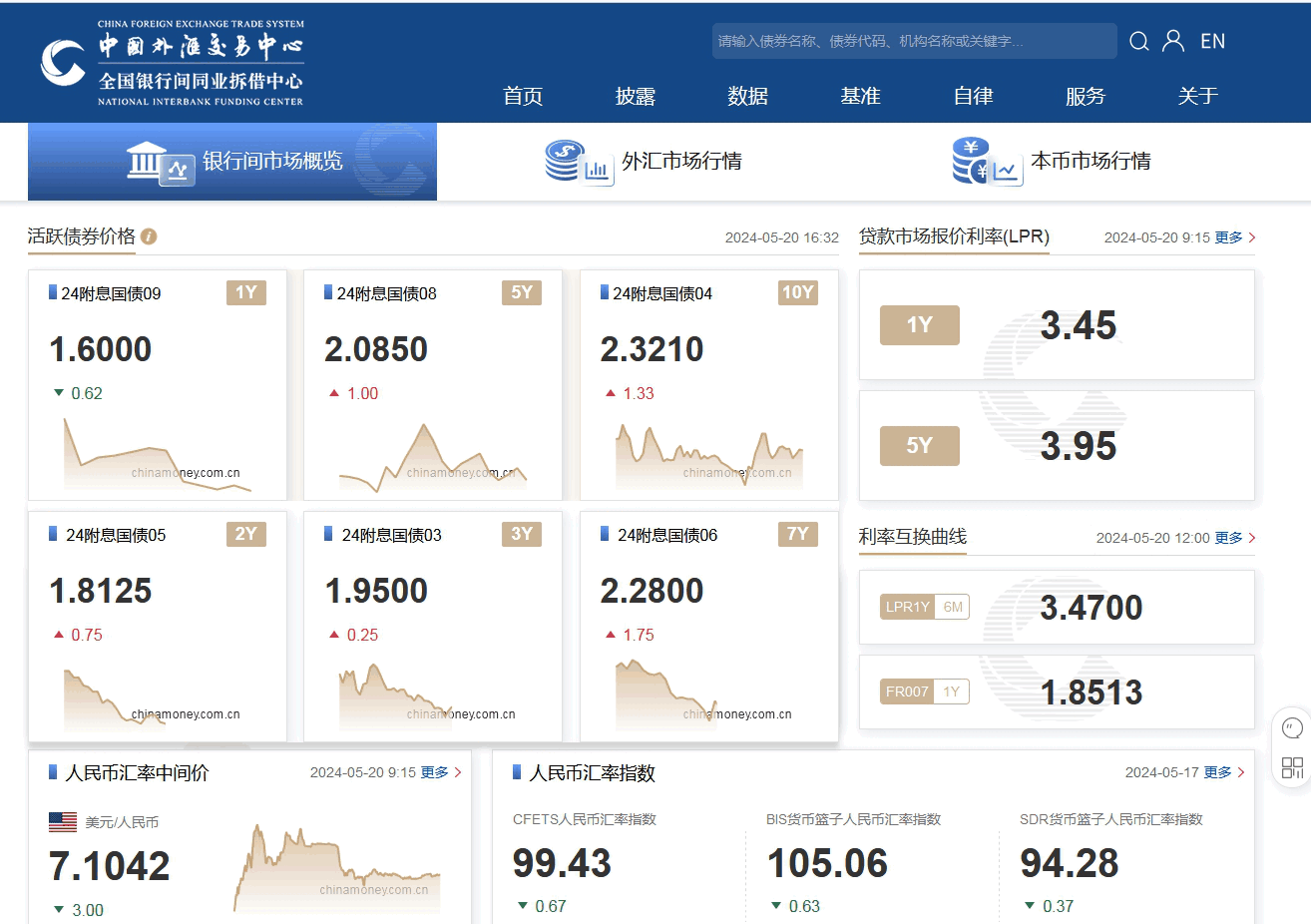This screenshot has height=924, width=1311.
Task: Open the 数据 menu
Action: coord(747,96)
